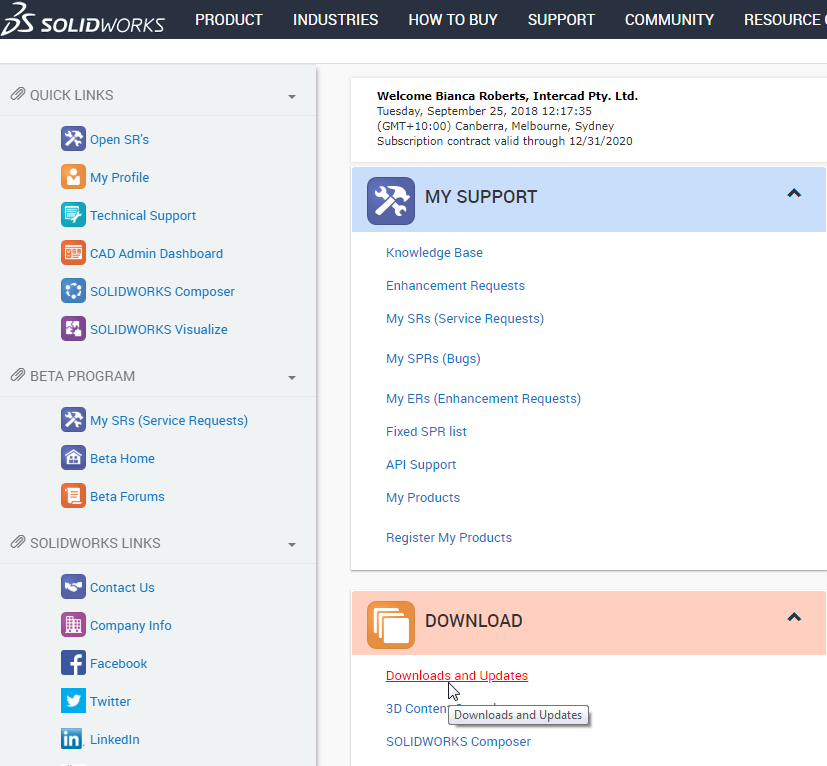827x766 pixels.
Task: Click the My Support tools icon
Action: [x=391, y=201]
